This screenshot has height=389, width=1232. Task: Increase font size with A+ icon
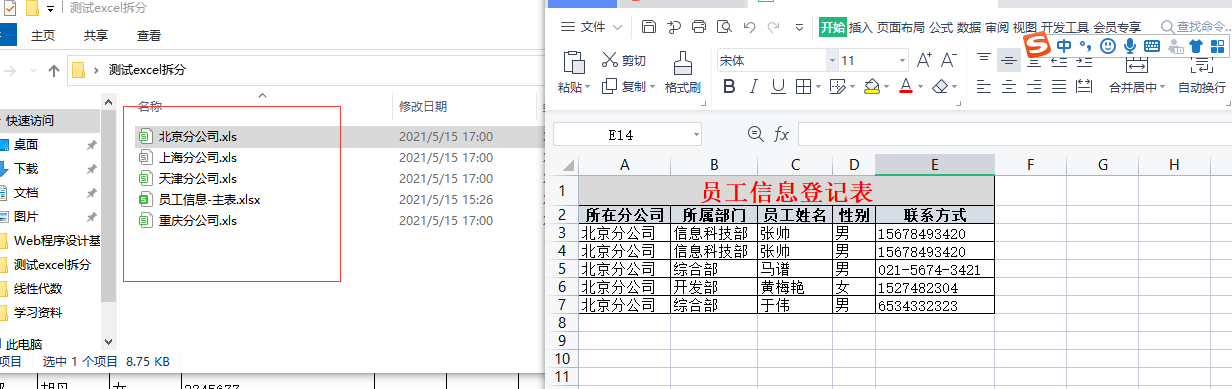[924, 60]
